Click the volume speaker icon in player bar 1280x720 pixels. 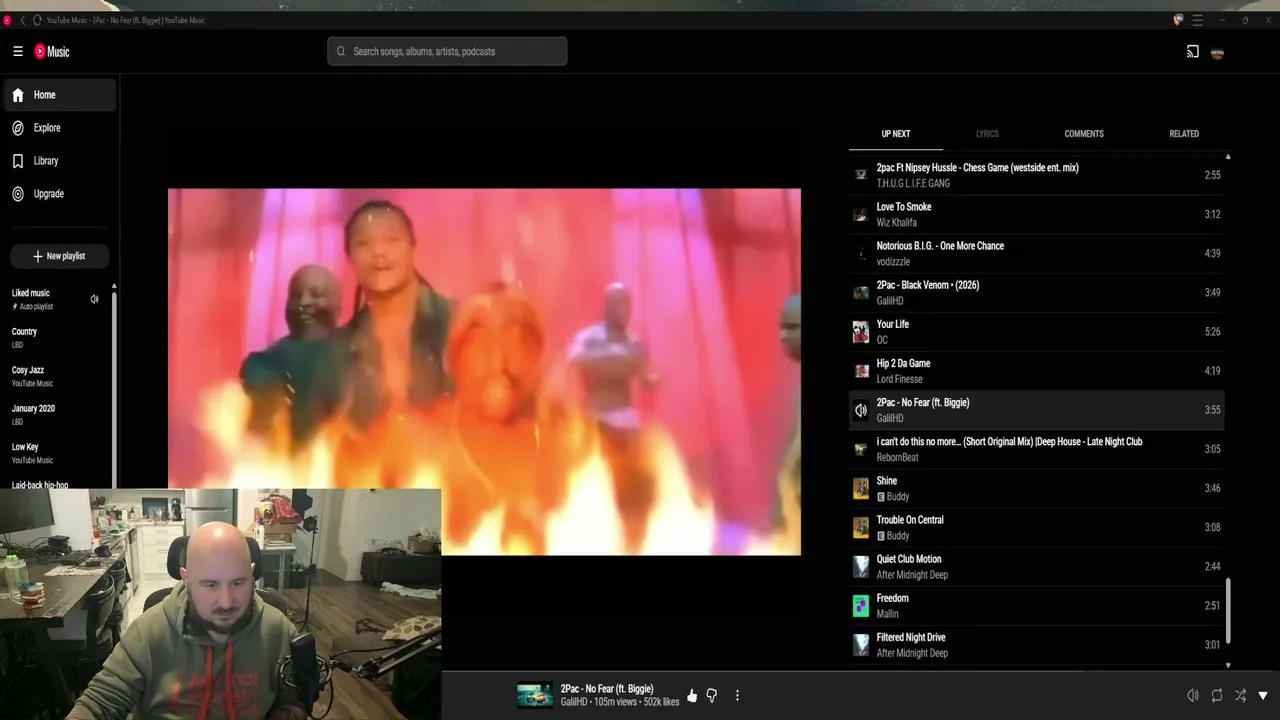tap(1193, 696)
